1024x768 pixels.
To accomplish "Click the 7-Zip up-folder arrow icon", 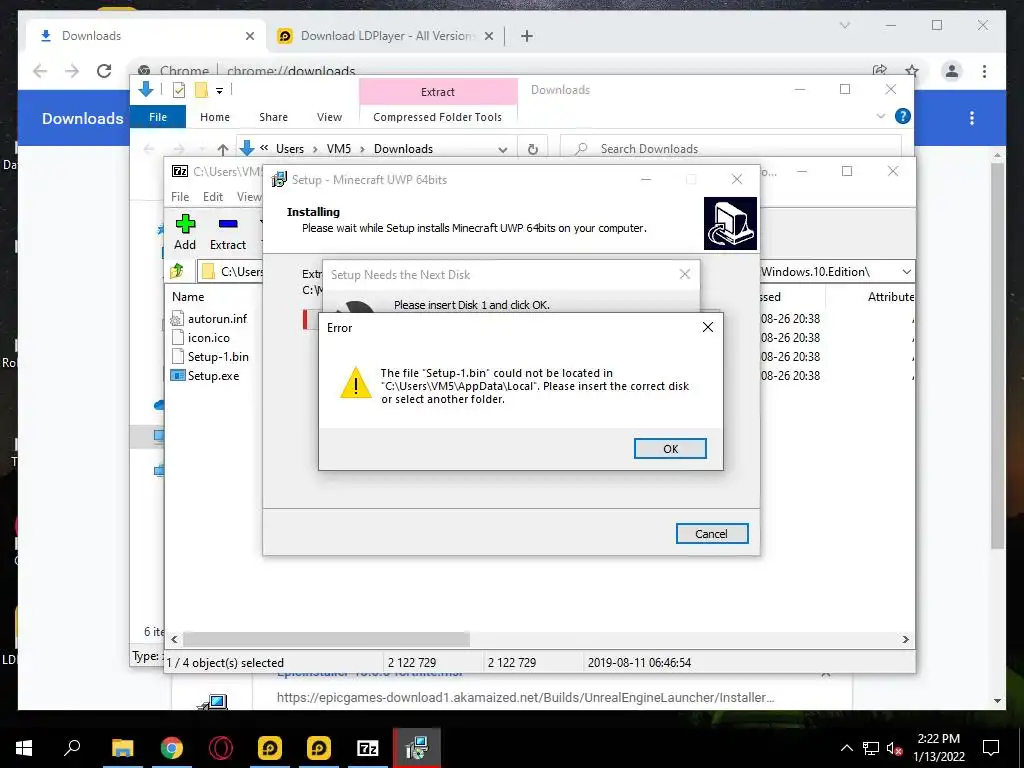I will 178,271.
